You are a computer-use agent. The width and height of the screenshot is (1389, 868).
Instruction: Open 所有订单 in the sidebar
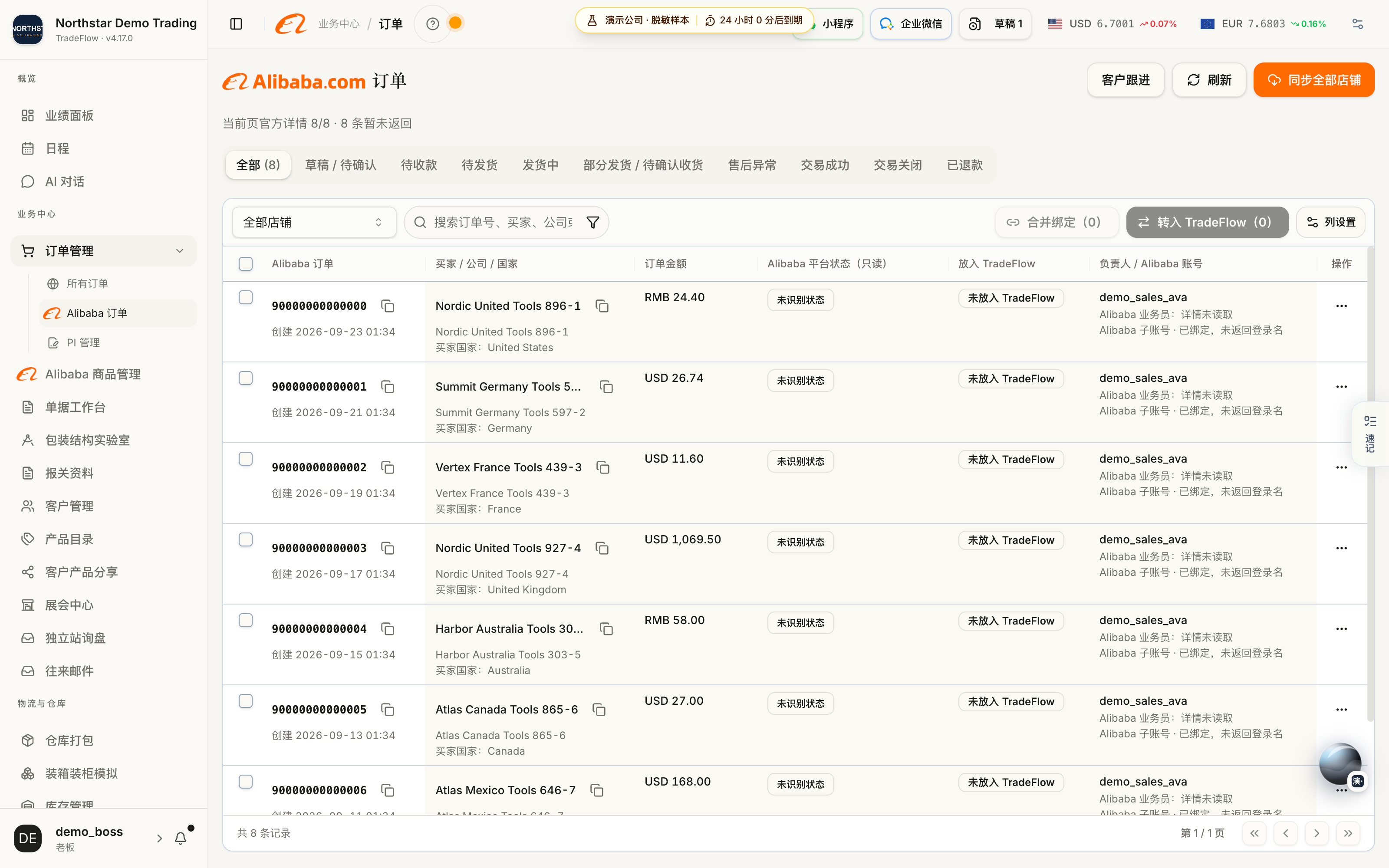point(118,283)
